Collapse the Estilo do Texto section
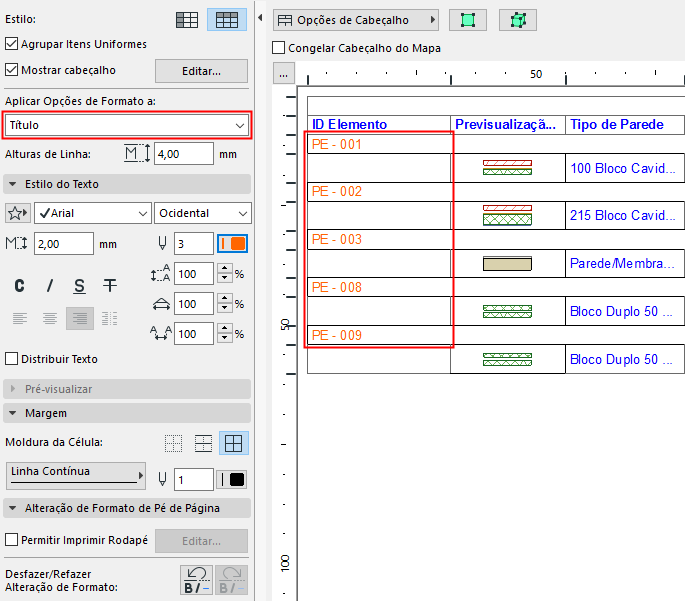 [x=127, y=184]
